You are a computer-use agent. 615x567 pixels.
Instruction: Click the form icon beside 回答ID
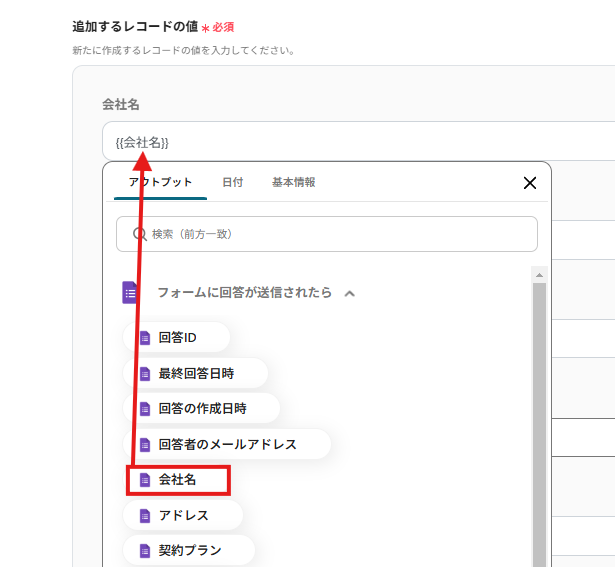click(145, 338)
